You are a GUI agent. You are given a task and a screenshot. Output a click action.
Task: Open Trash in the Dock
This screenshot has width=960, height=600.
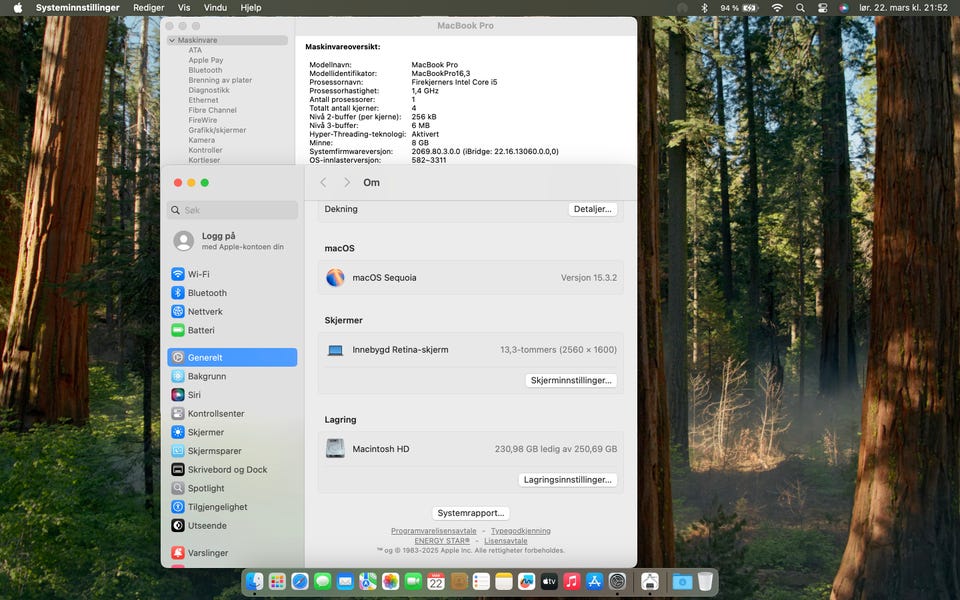[705, 581]
